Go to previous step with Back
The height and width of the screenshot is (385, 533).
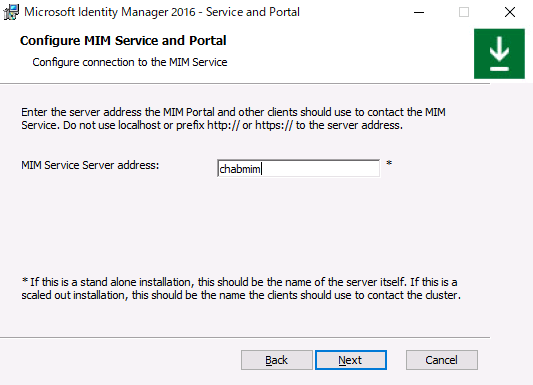276,360
